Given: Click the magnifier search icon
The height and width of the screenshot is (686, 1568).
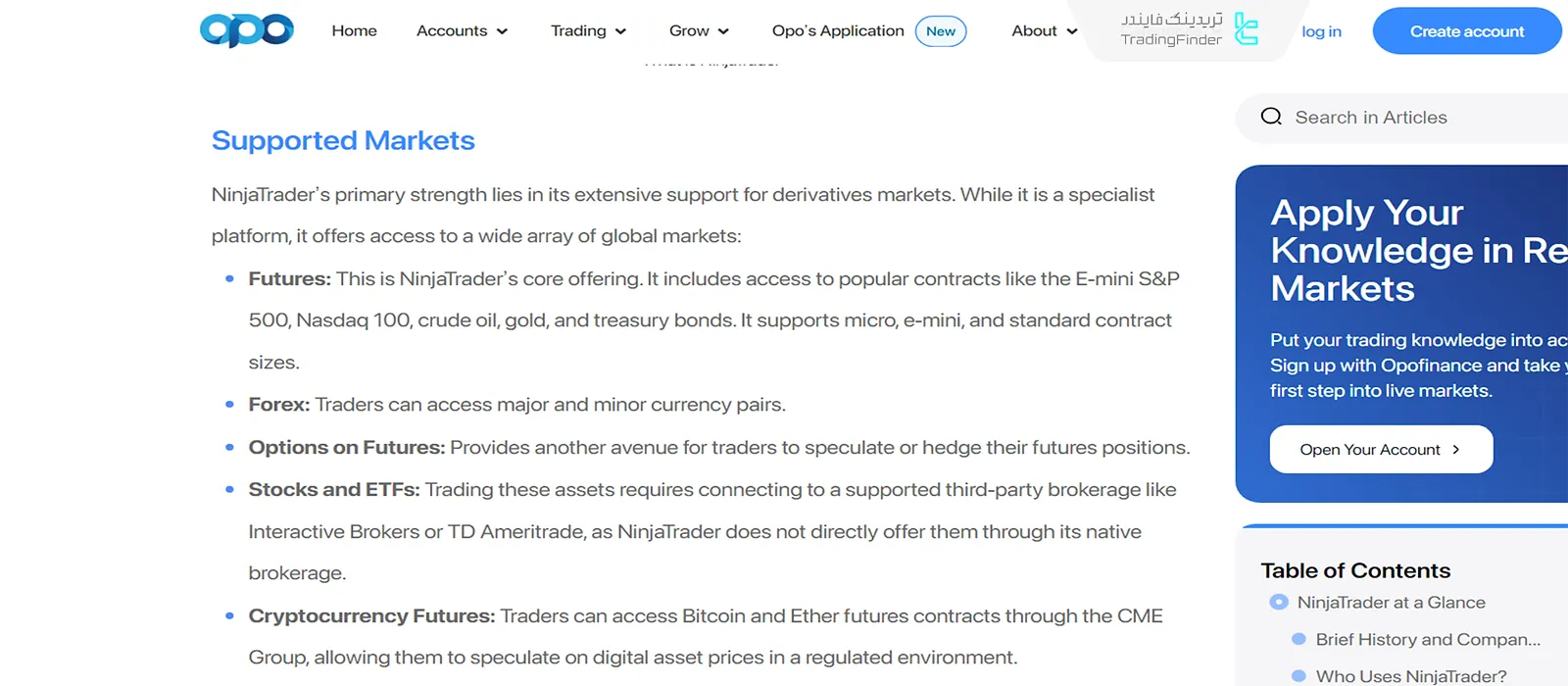Looking at the screenshot, I should (1271, 117).
